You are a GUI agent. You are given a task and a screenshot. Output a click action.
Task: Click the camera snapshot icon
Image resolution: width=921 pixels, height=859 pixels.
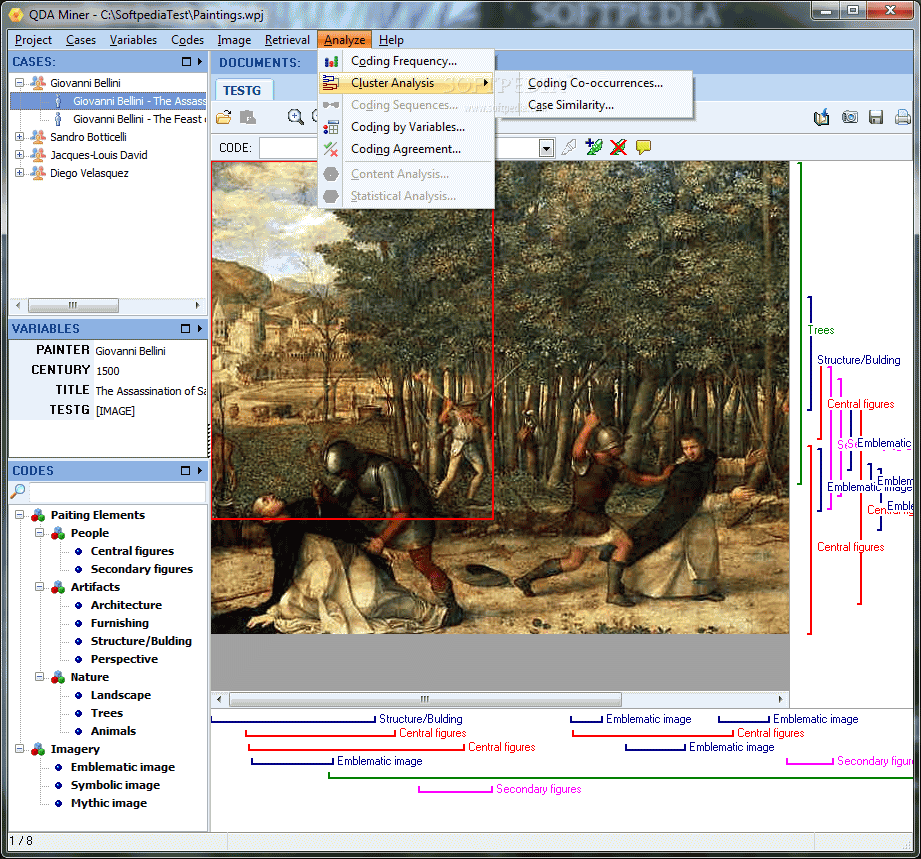click(849, 117)
